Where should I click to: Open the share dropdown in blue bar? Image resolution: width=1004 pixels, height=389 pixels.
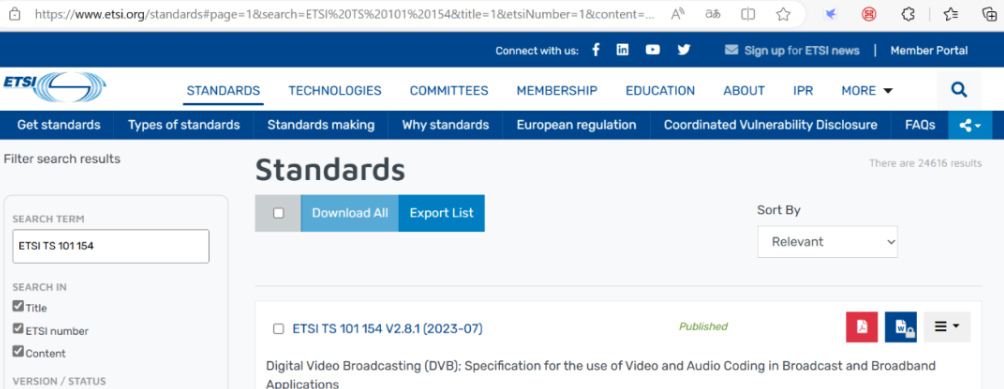970,125
